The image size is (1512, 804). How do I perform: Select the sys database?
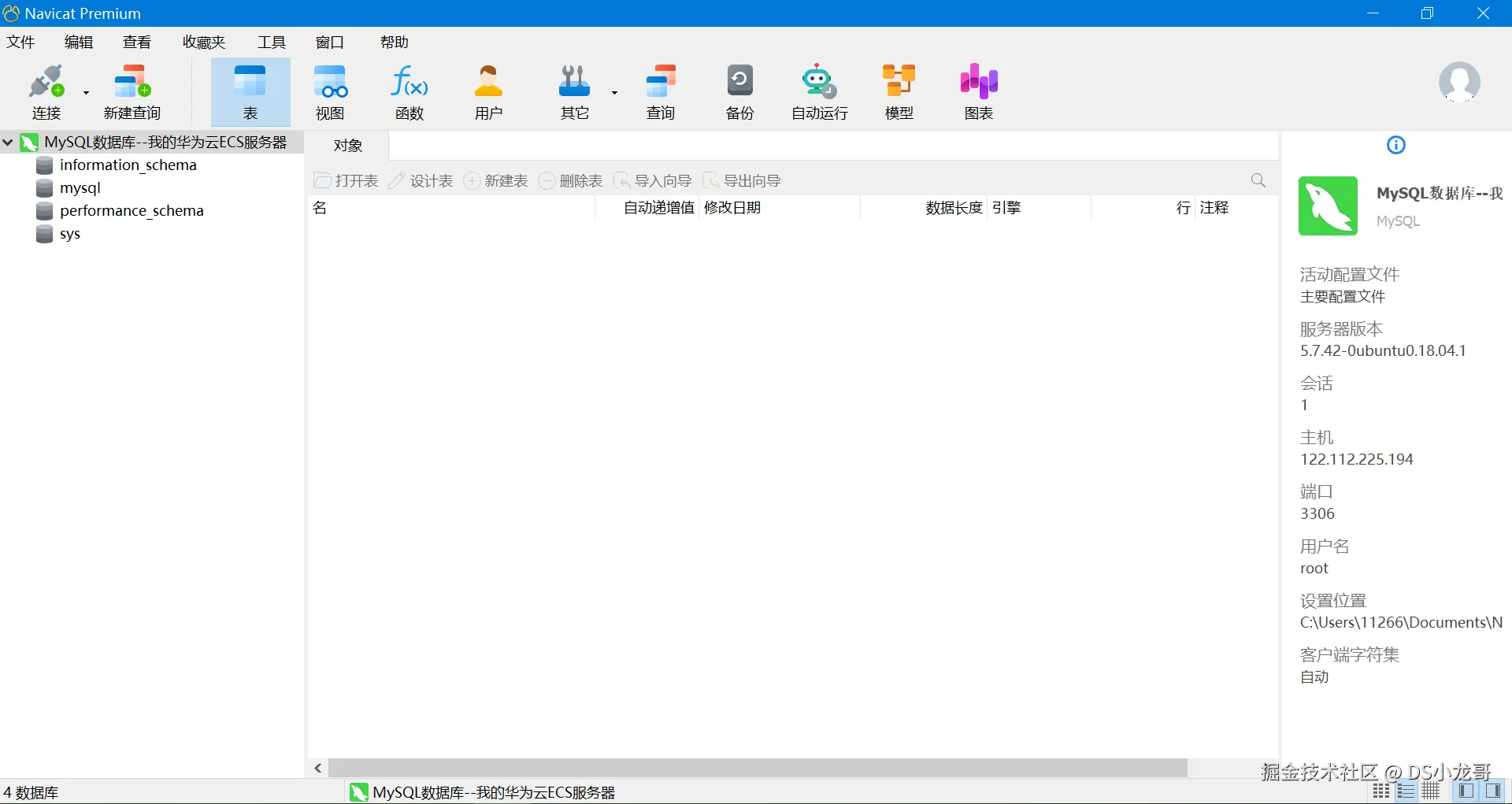70,234
